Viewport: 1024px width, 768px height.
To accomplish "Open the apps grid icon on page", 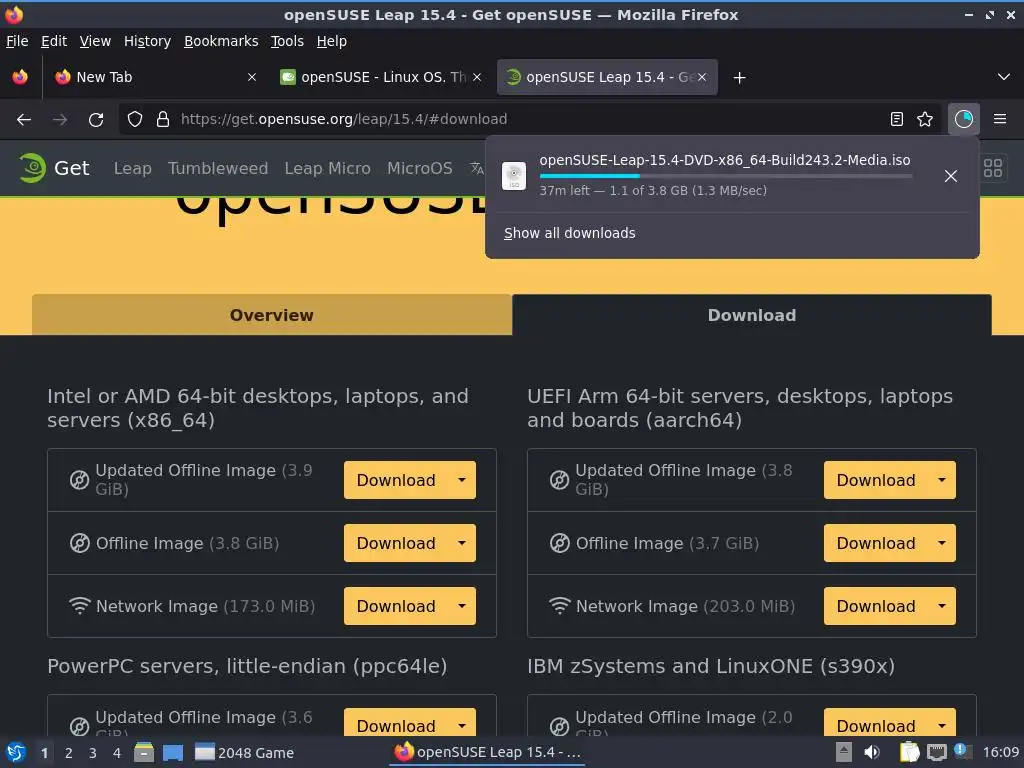I will tap(993, 168).
